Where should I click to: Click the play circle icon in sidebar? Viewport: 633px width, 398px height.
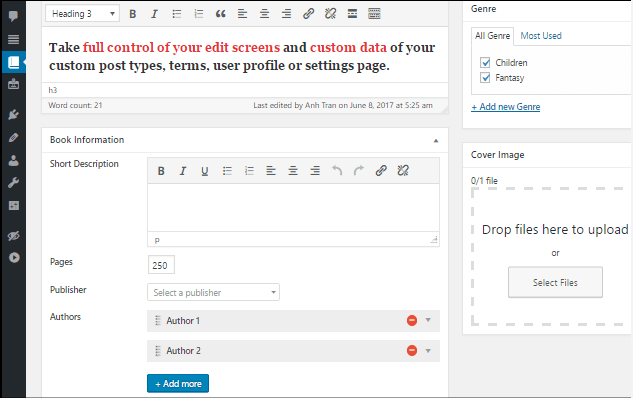14,258
